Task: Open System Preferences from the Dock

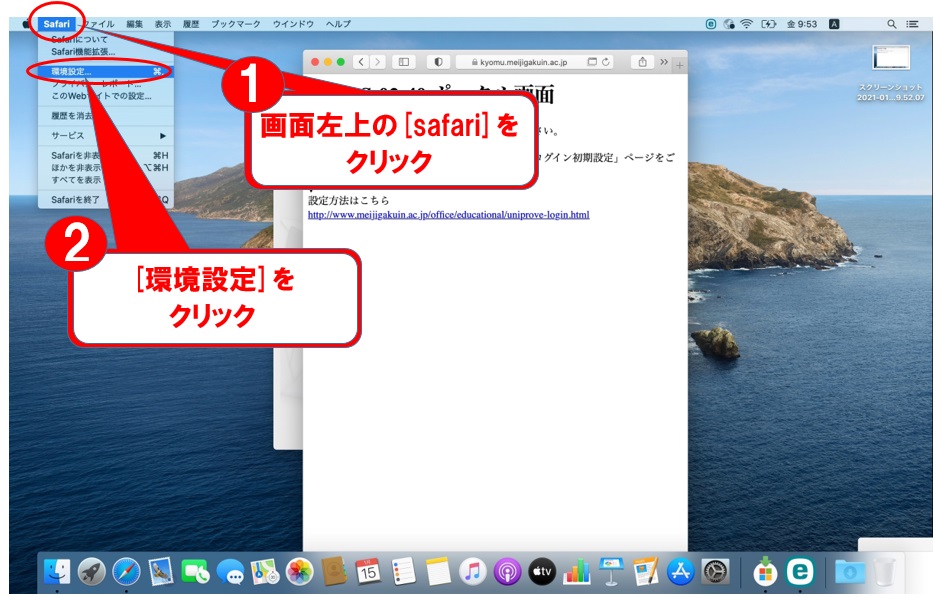Action: [715, 571]
